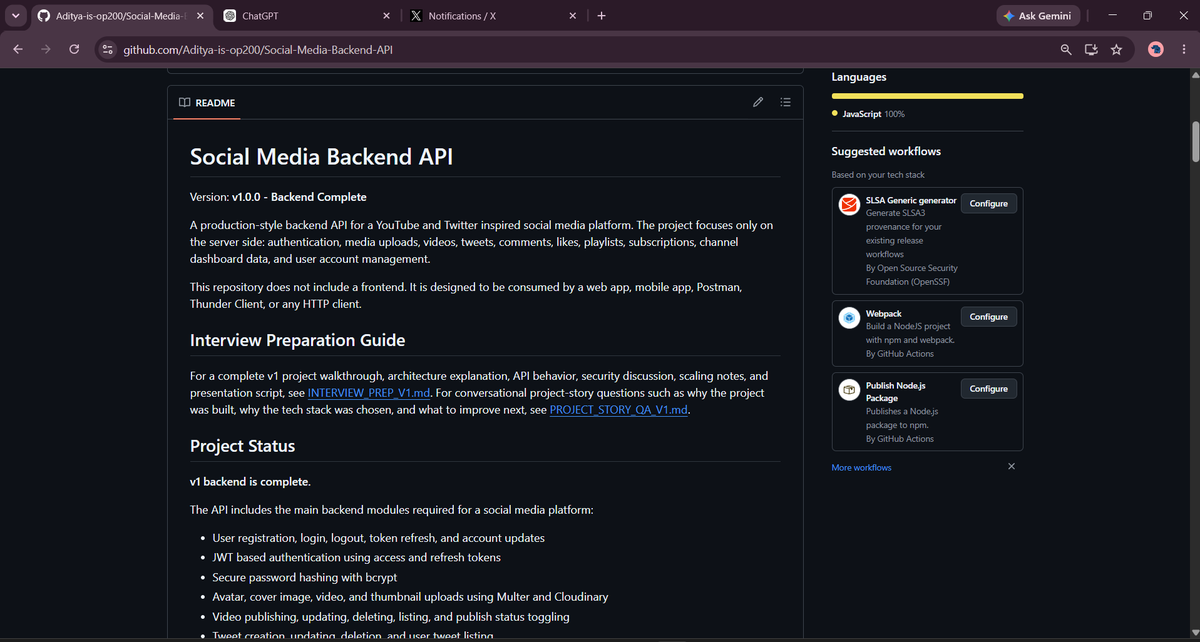Edit the README with pencil icon
The width and height of the screenshot is (1200, 642).
tap(758, 103)
